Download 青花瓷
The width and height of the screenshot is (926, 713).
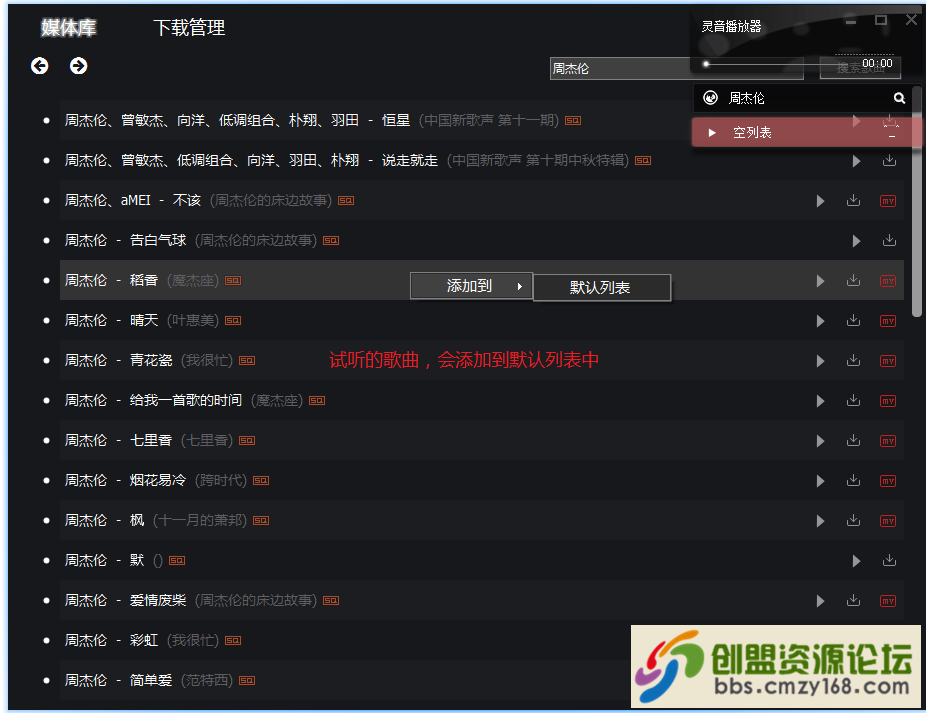[x=853, y=360]
